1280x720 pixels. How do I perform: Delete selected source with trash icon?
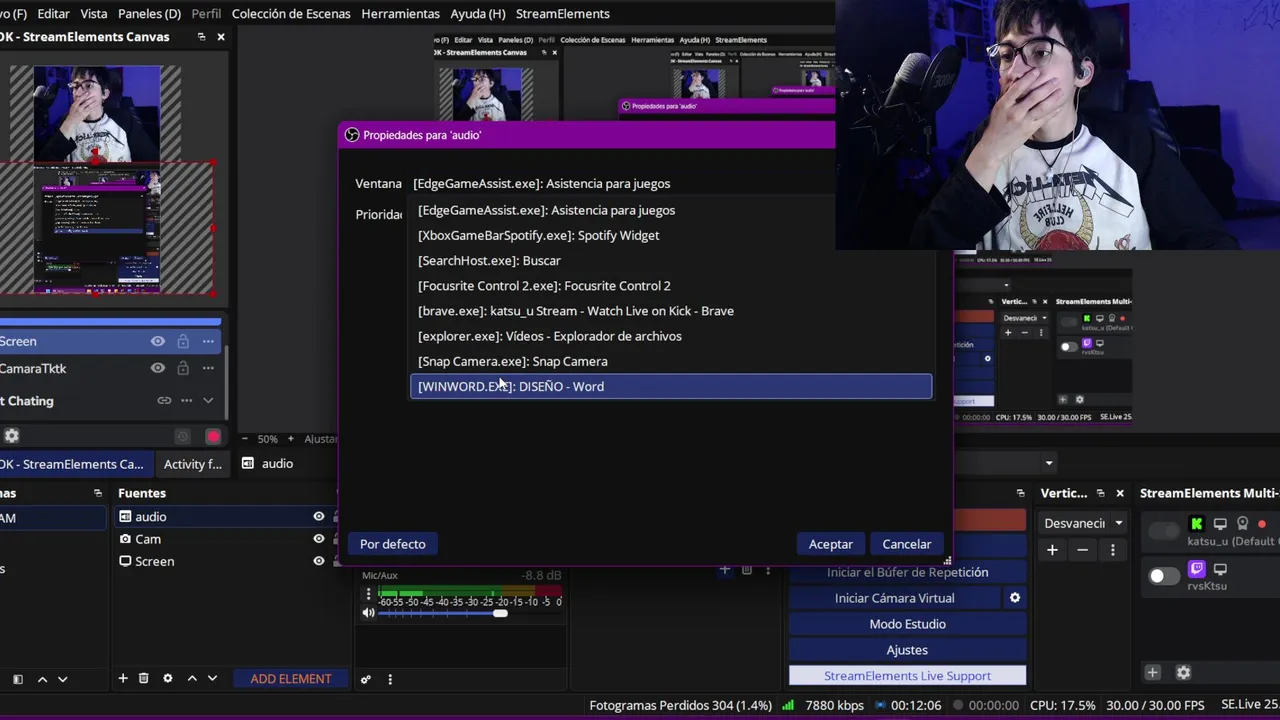pos(144,678)
